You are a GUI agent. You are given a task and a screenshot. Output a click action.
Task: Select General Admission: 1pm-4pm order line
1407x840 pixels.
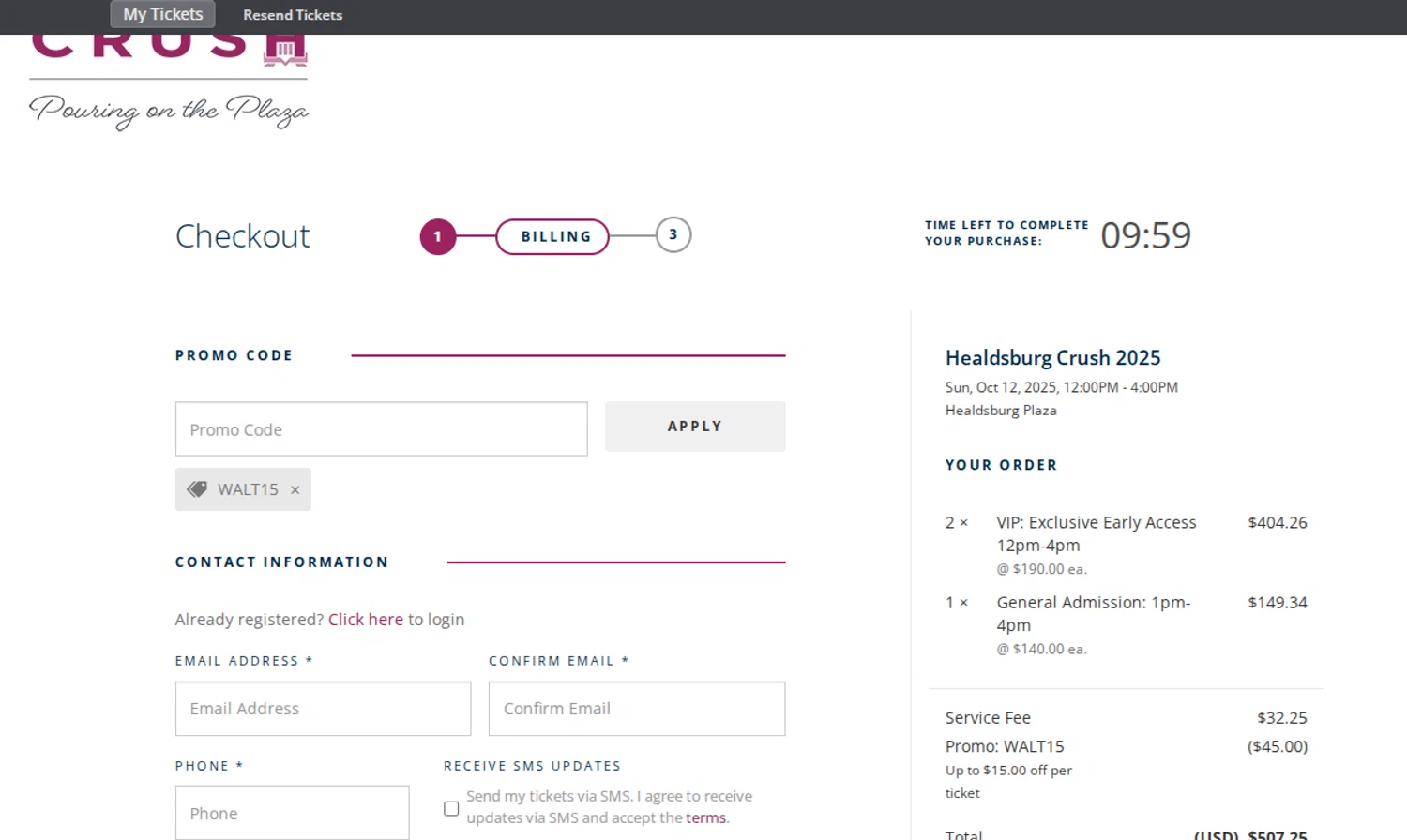tap(1094, 614)
